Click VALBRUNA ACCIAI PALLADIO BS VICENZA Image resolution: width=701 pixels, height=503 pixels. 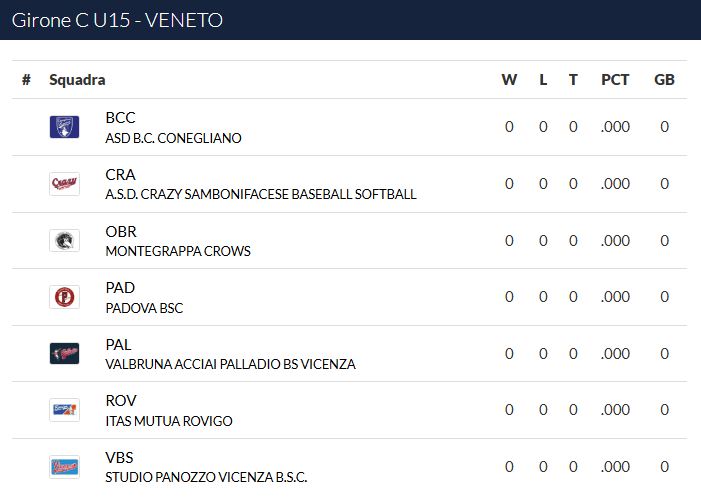coord(230,364)
